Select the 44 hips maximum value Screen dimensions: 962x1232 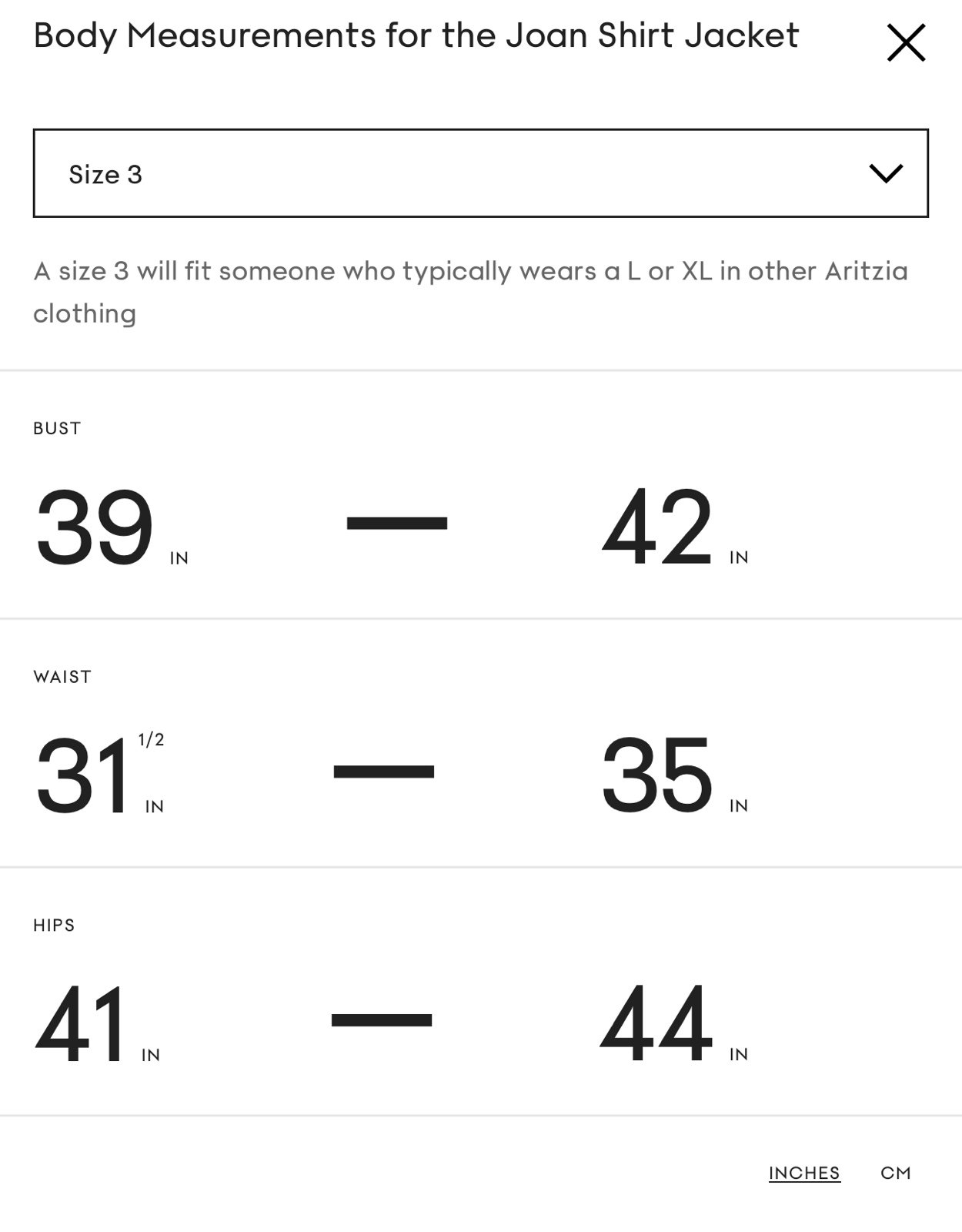[656, 1024]
